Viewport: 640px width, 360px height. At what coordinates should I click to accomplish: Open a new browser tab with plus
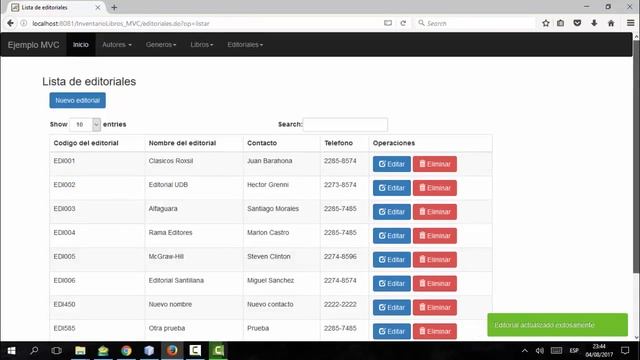pos(114,7)
